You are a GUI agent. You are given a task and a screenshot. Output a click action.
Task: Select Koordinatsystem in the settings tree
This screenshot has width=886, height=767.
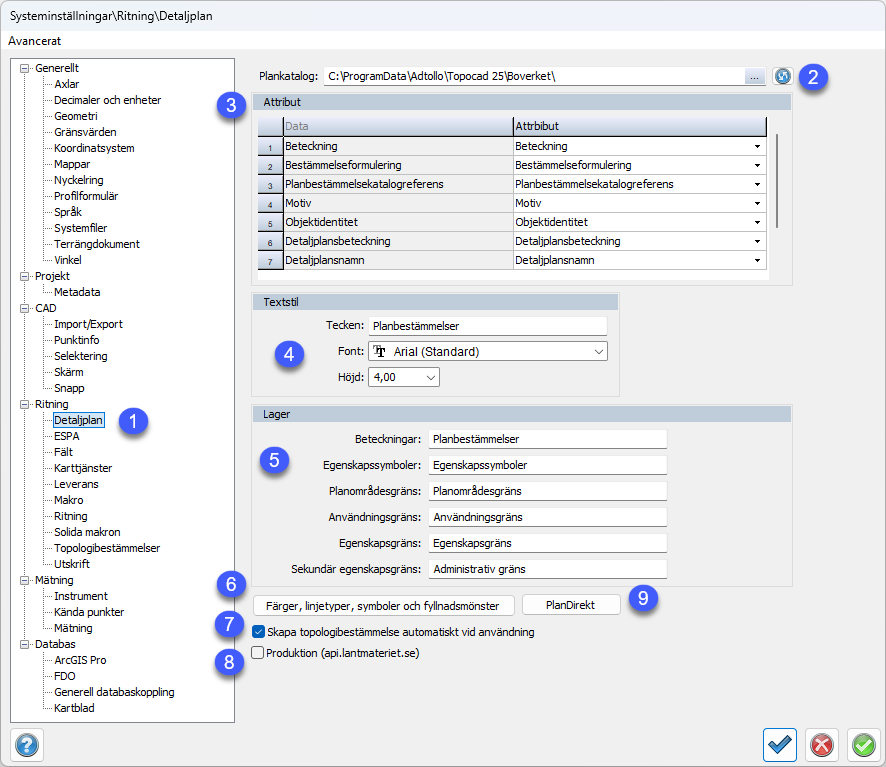point(94,148)
